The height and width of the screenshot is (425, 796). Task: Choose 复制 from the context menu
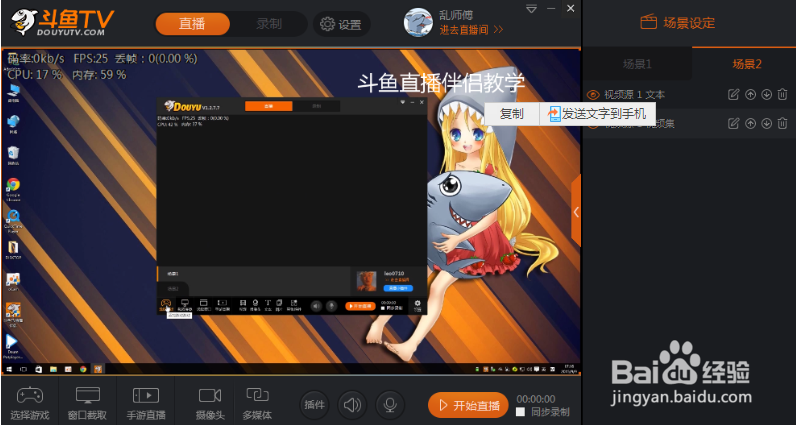pos(512,114)
